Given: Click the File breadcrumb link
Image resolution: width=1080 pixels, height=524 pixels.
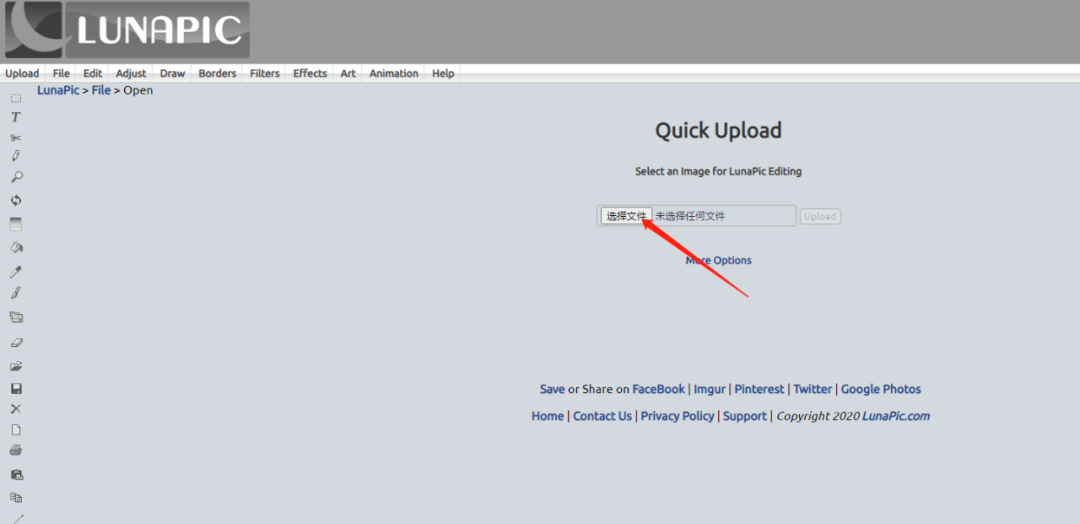Looking at the screenshot, I should point(101,90).
